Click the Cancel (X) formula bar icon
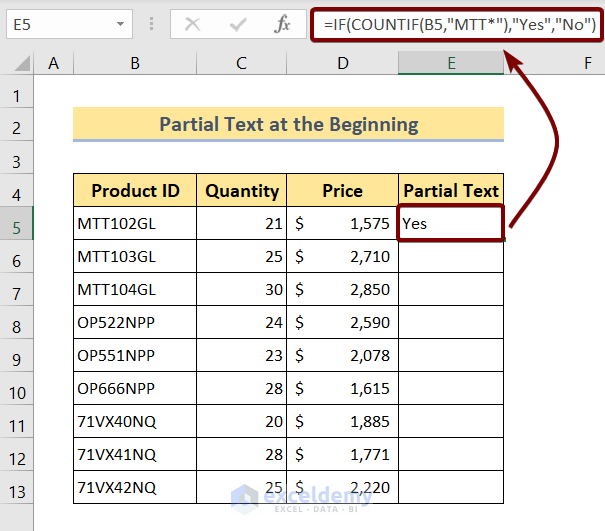Viewport: 605px width, 531px height. click(193, 24)
